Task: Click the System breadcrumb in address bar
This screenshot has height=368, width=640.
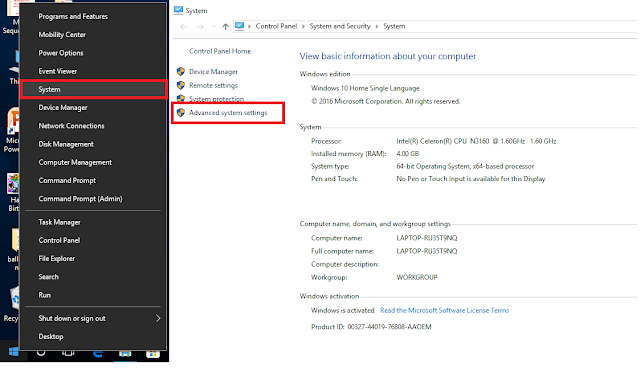Action: (394, 26)
